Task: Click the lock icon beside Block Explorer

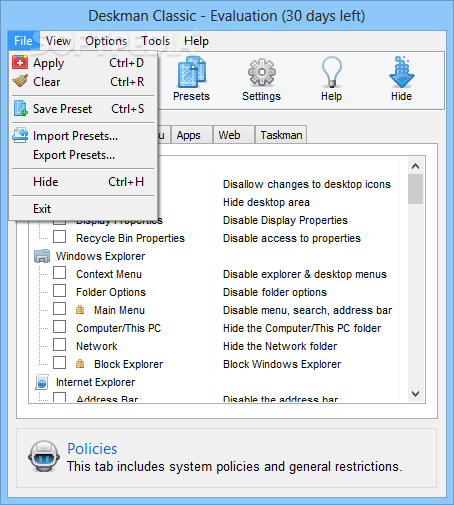Action: point(80,364)
